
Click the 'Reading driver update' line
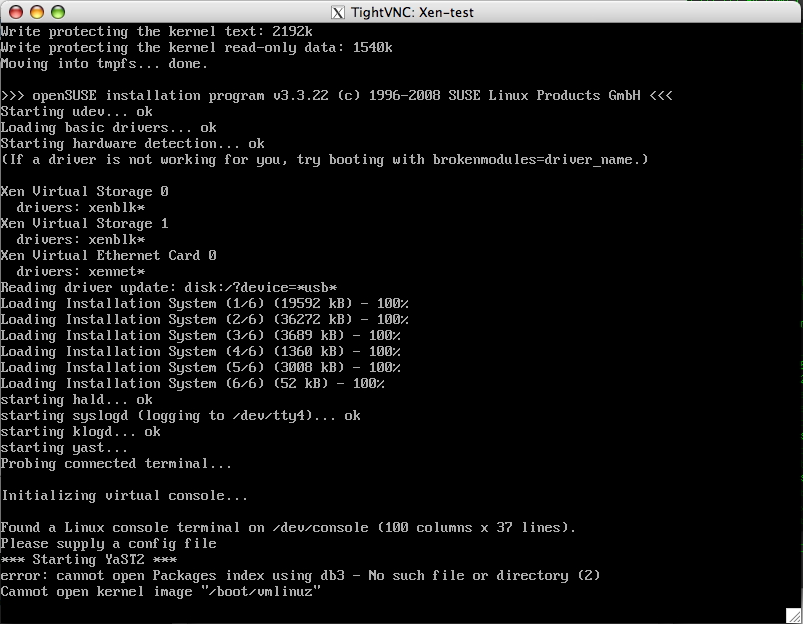tap(168, 287)
